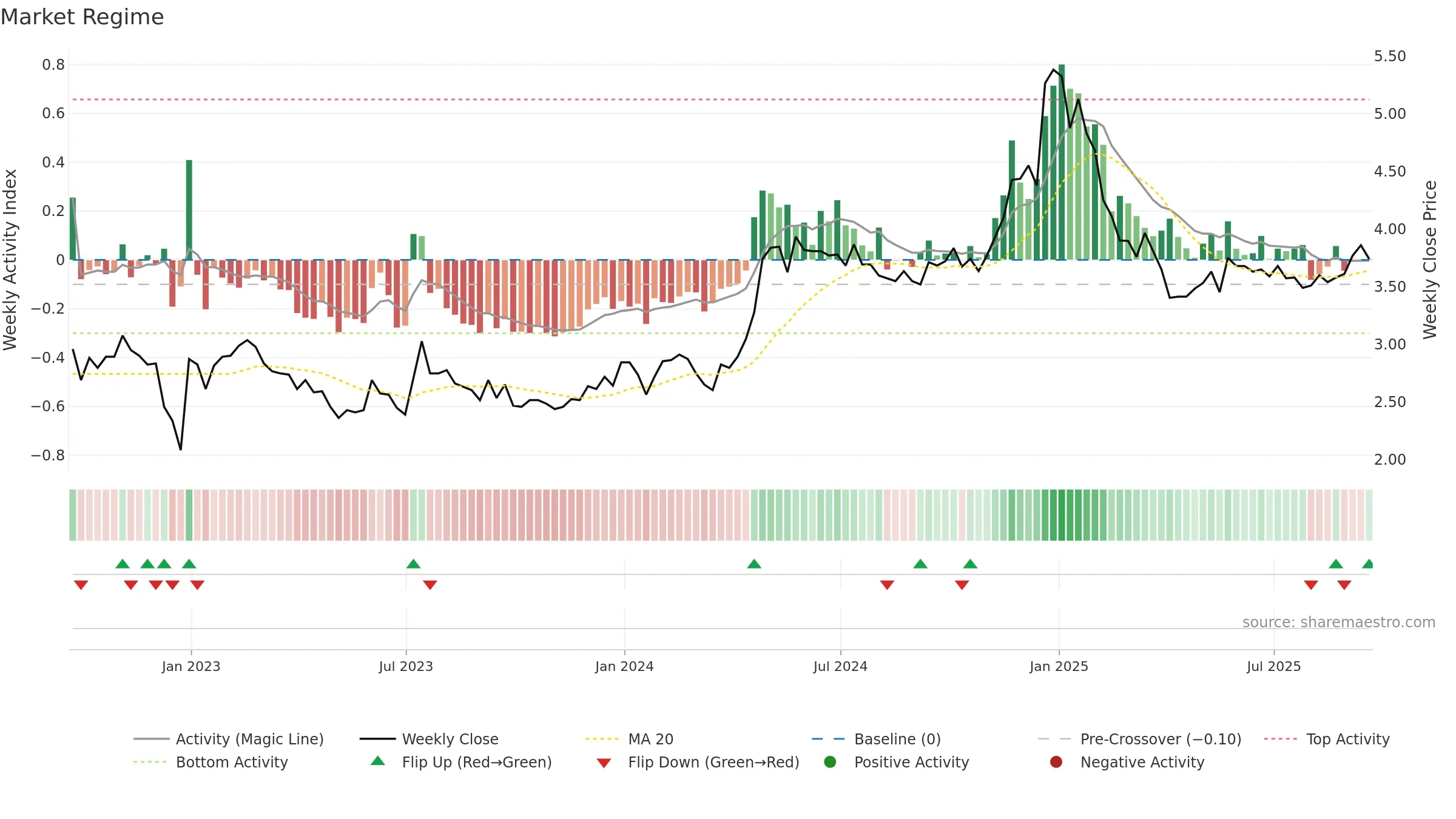1456x819 pixels.
Task: Toggle the Baseline (0) legend entry
Action: coord(877,739)
